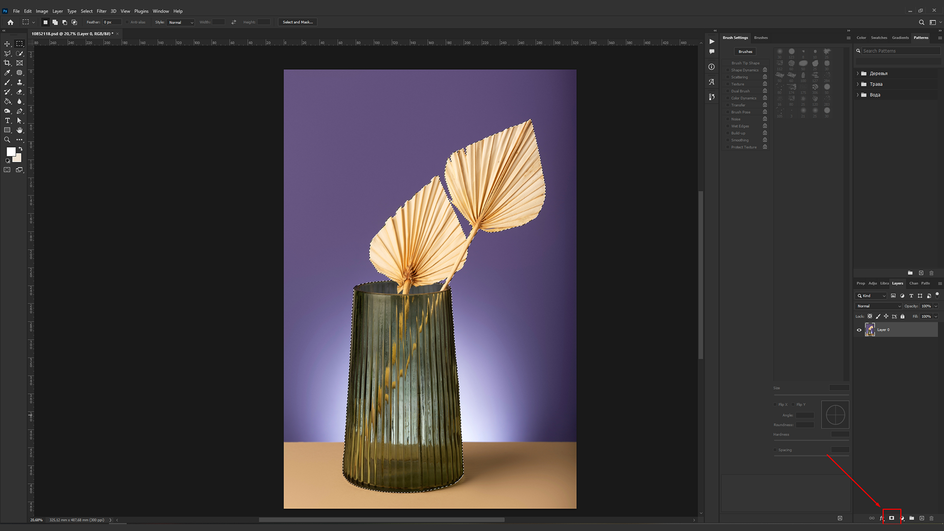The height and width of the screenshot is (531, 944).
Task: Click Add layer mask icon in Layers panel
Action: [x=892, y=518]
